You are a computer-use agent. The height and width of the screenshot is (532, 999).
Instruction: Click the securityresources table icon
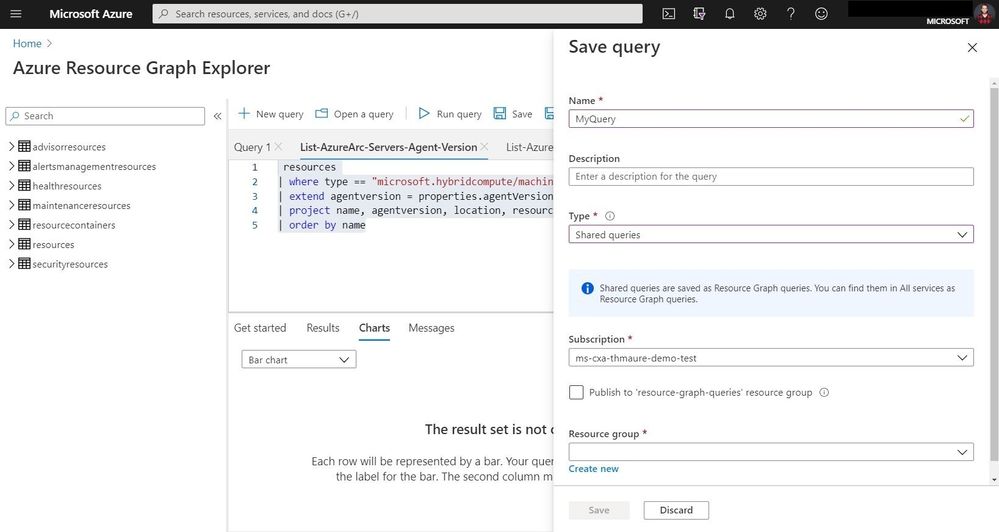coord(24,264)
